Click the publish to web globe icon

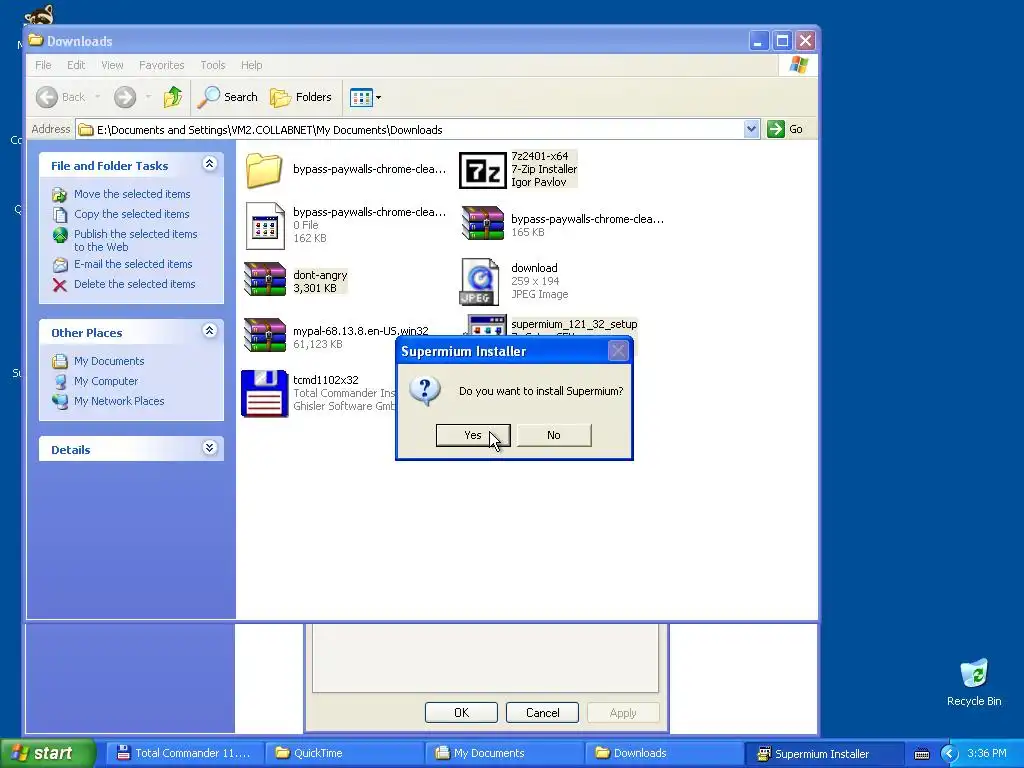(x=60, y=235)
